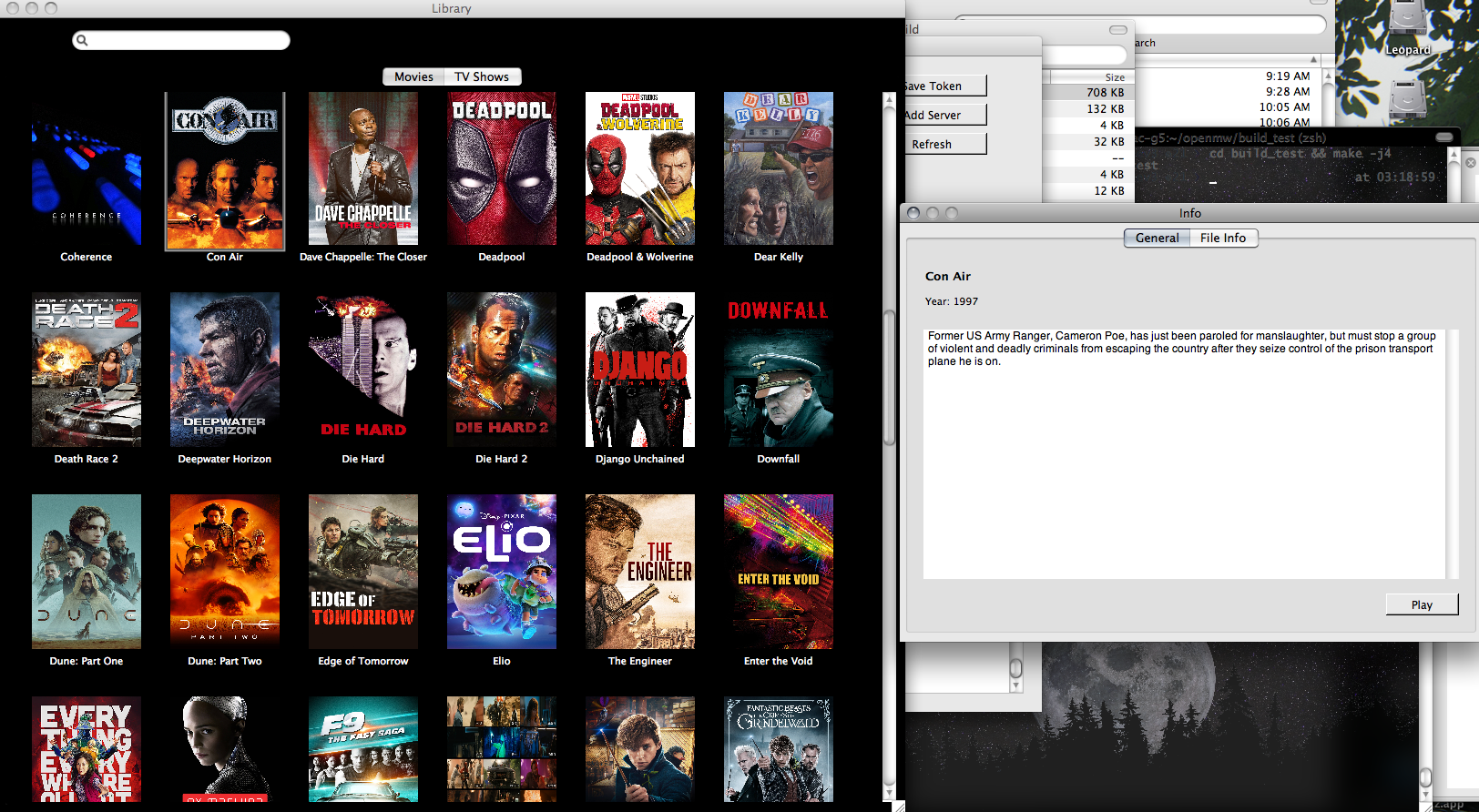Click the Terminal 'cd build_test && make -j4' line

[x=1300, y=153]
